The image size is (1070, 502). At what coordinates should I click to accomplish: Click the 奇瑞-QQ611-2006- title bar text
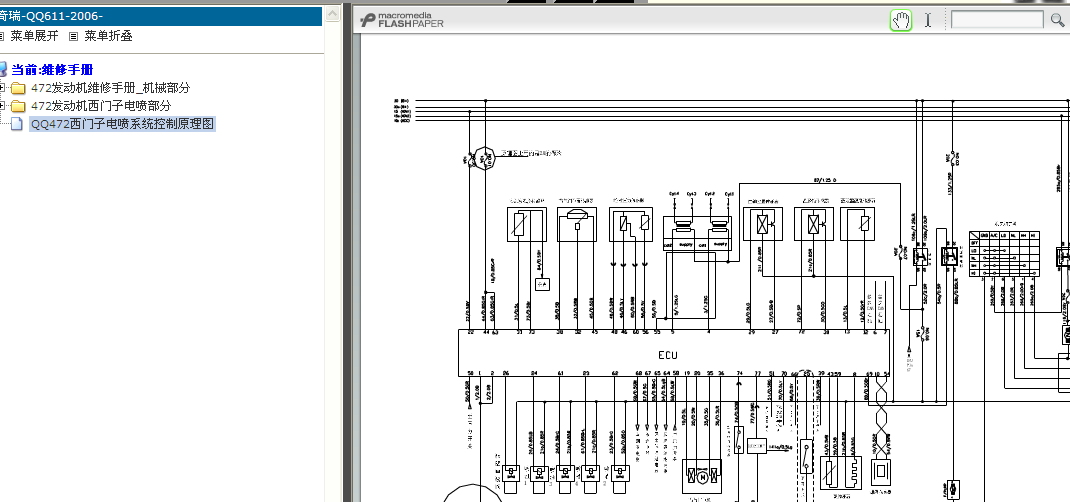point(52,16)
